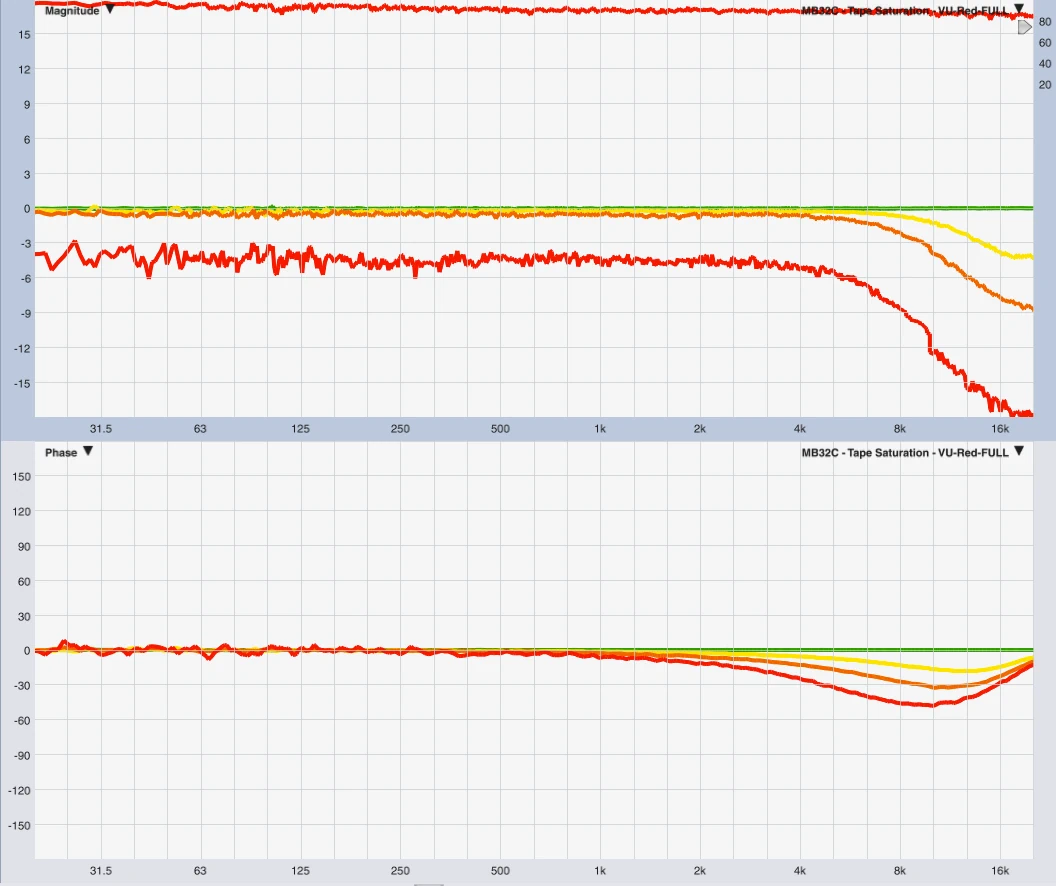Viewport: 1056px width, 886px height.
Task: Click the gray coherence threshold arrow handle
Action: (x=1024, y=28)
